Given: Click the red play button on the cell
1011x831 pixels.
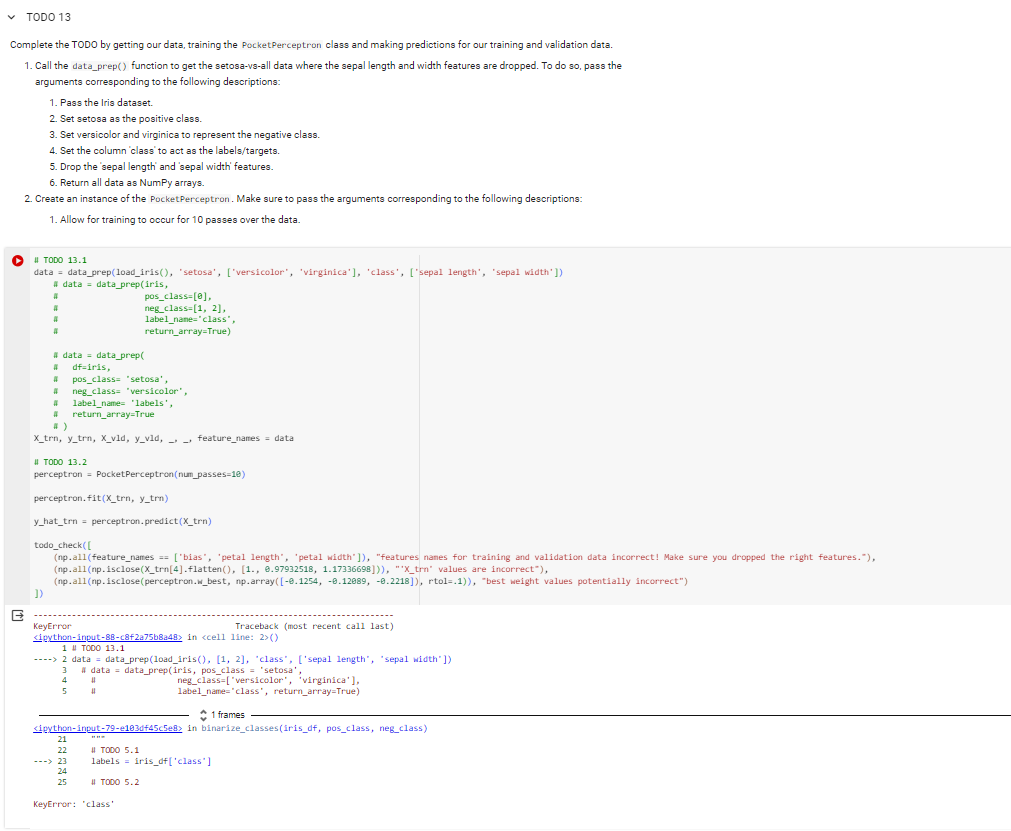Looking at the screenshot, I should (17, 260).
